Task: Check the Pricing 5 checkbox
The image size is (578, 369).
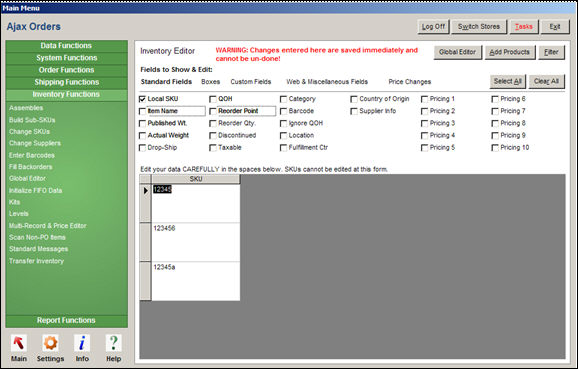Action: (425, 148)
